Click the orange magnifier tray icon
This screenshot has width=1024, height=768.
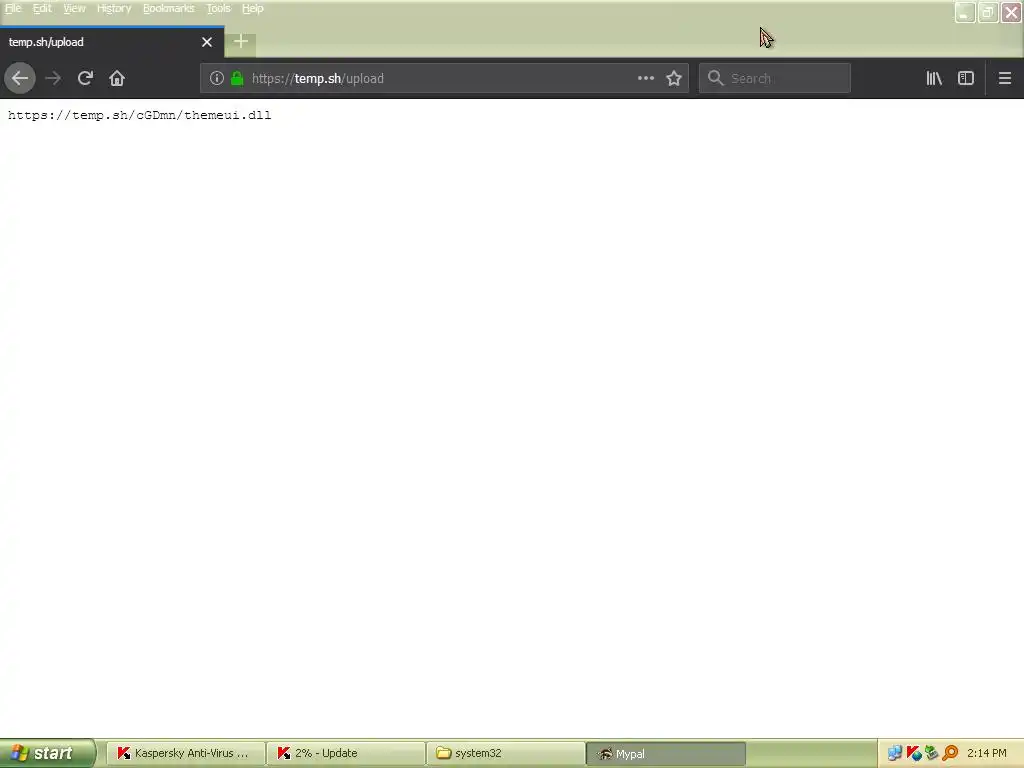point(950,754)
